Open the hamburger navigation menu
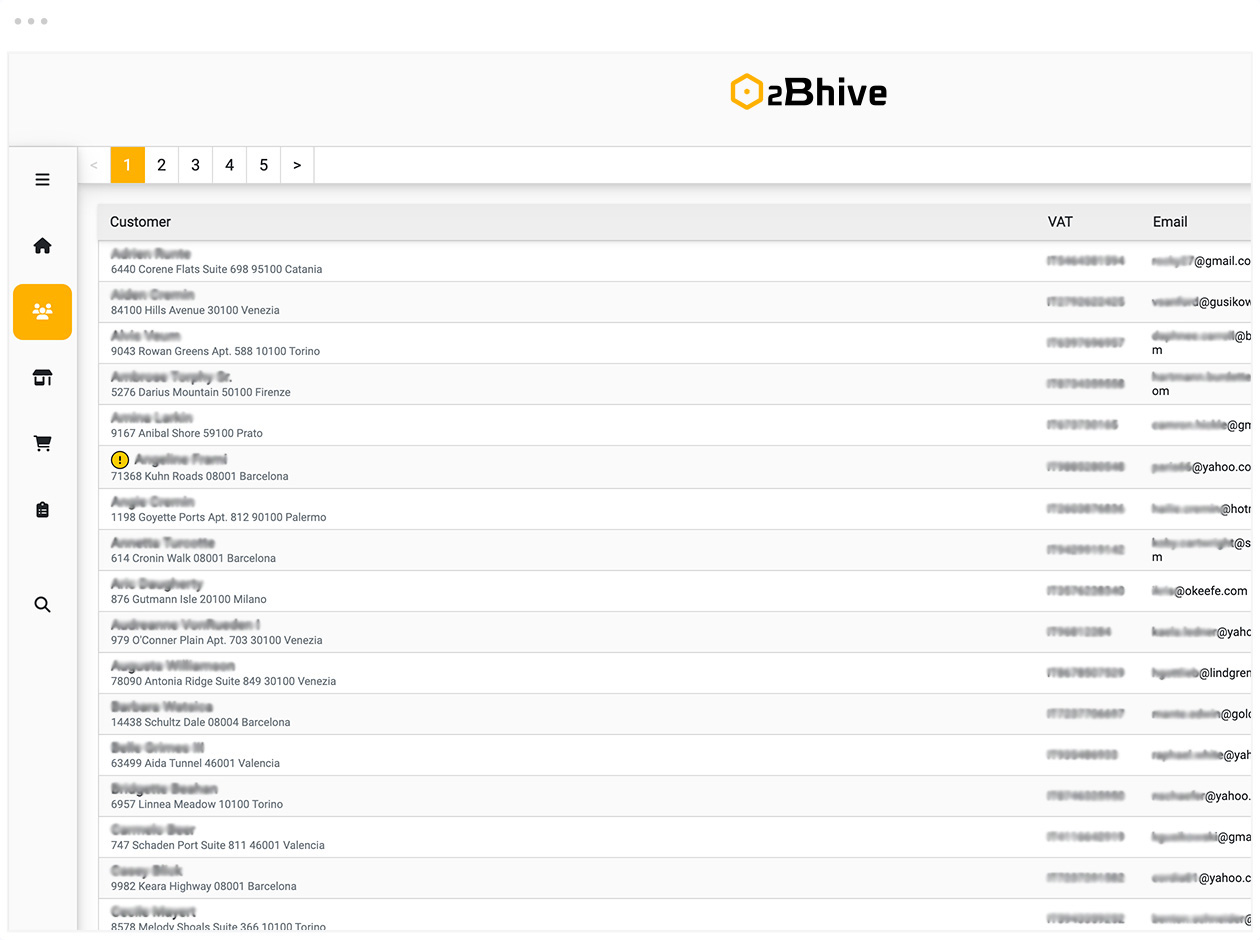Screen dimensions: 1260x940 [42, 179]
